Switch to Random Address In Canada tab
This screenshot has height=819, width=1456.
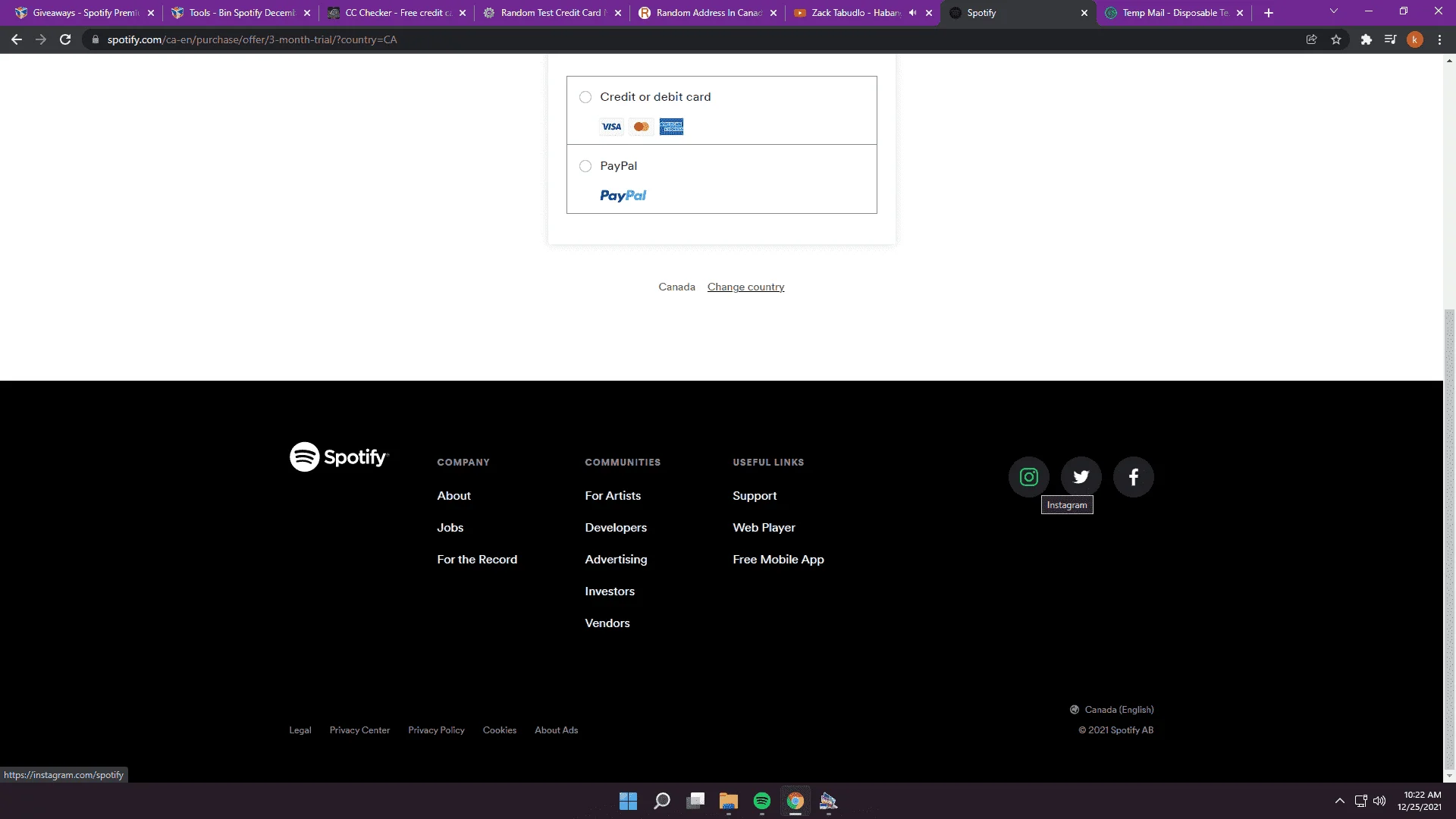pyautogui.click(x=708, y=13)
